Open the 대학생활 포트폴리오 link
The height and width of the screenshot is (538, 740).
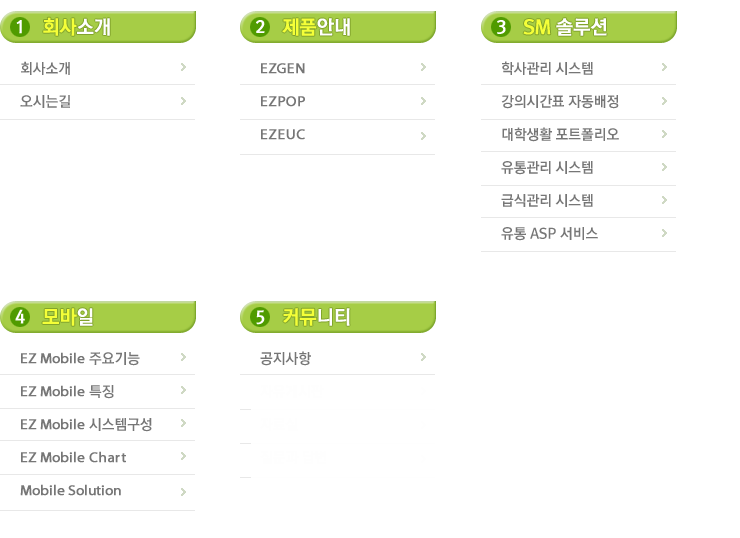pyautogui.click(x=560, y=134)
